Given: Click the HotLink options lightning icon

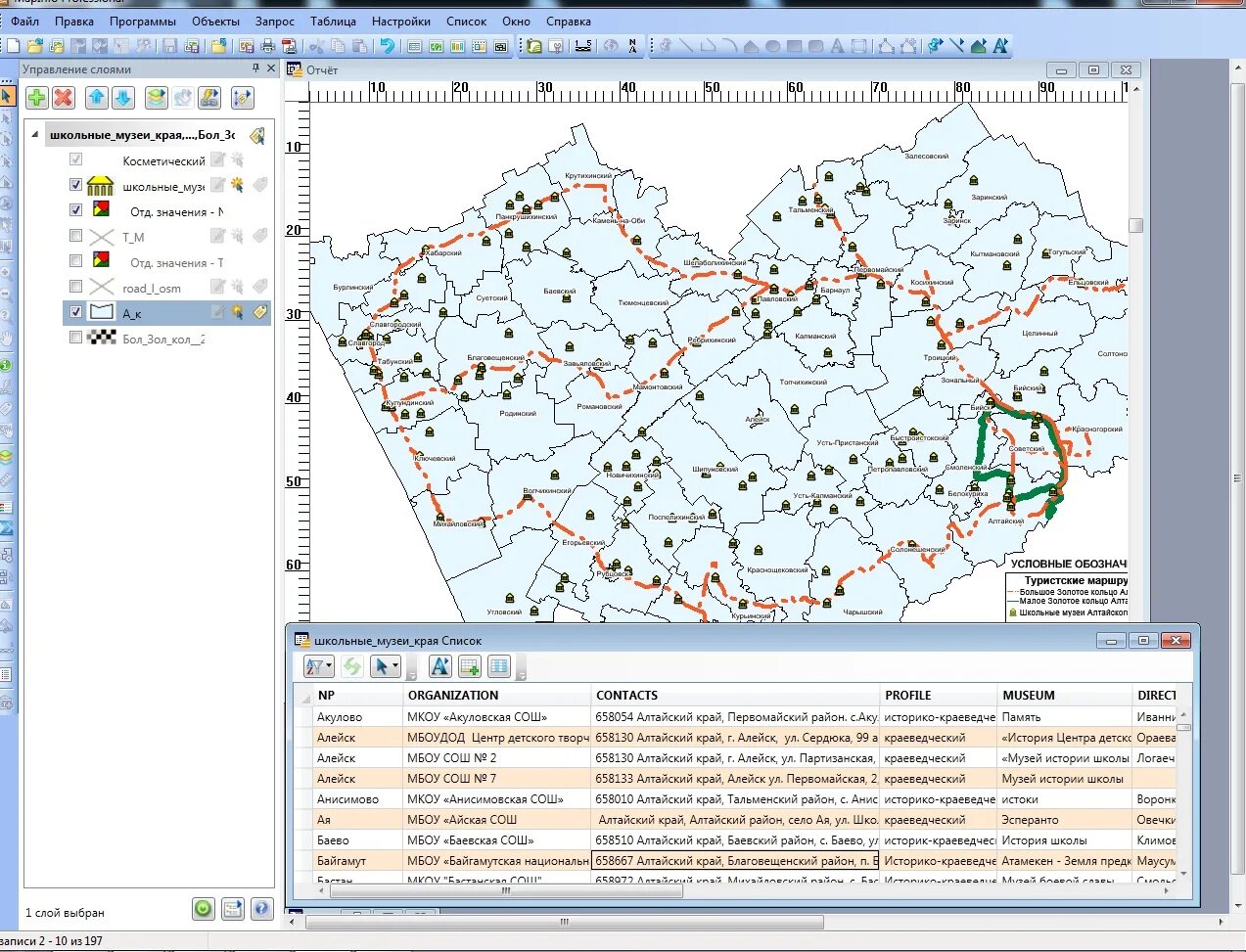Looking at the screenshot, I should click(x=209, y=97).
